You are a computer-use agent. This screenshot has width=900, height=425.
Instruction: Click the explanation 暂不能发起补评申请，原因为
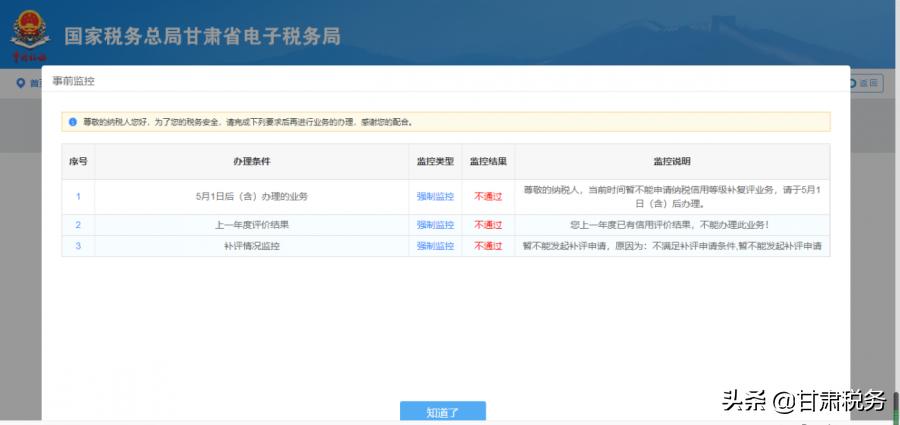672,246
